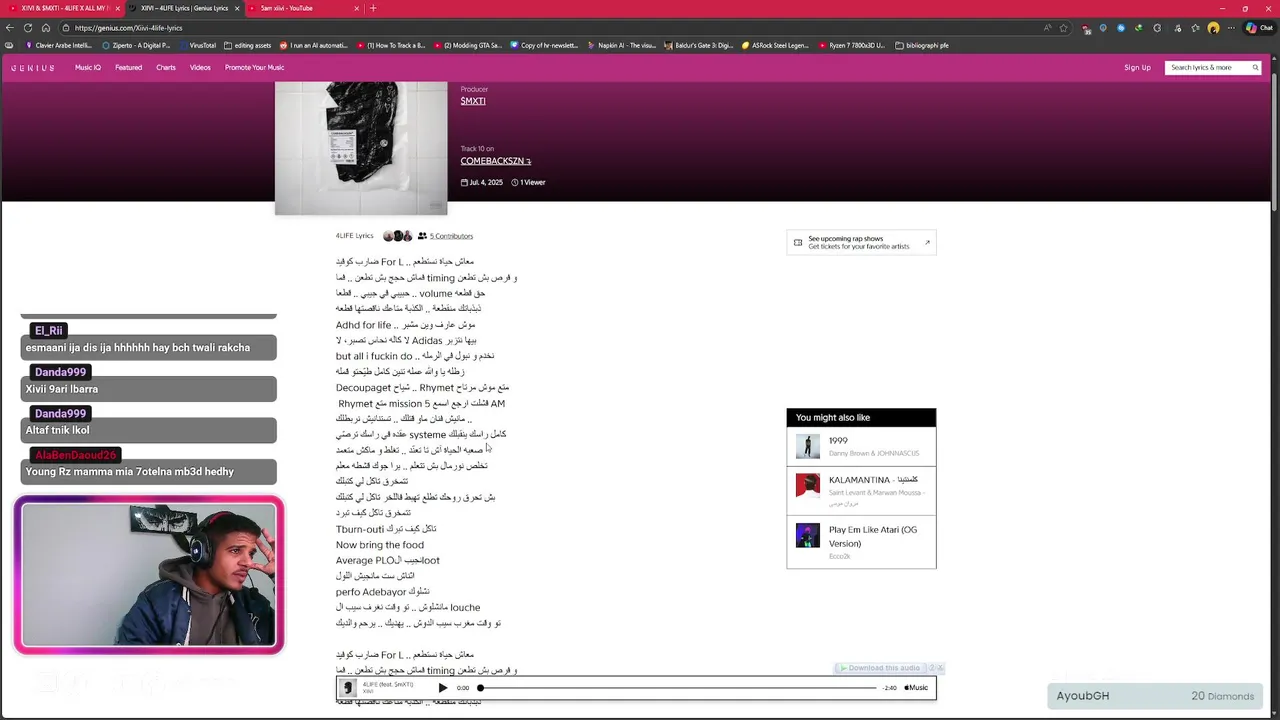Screen dimensions: 1280x720
Task: Open Promote Your Music menu item
Action: [x=254, y=68]
